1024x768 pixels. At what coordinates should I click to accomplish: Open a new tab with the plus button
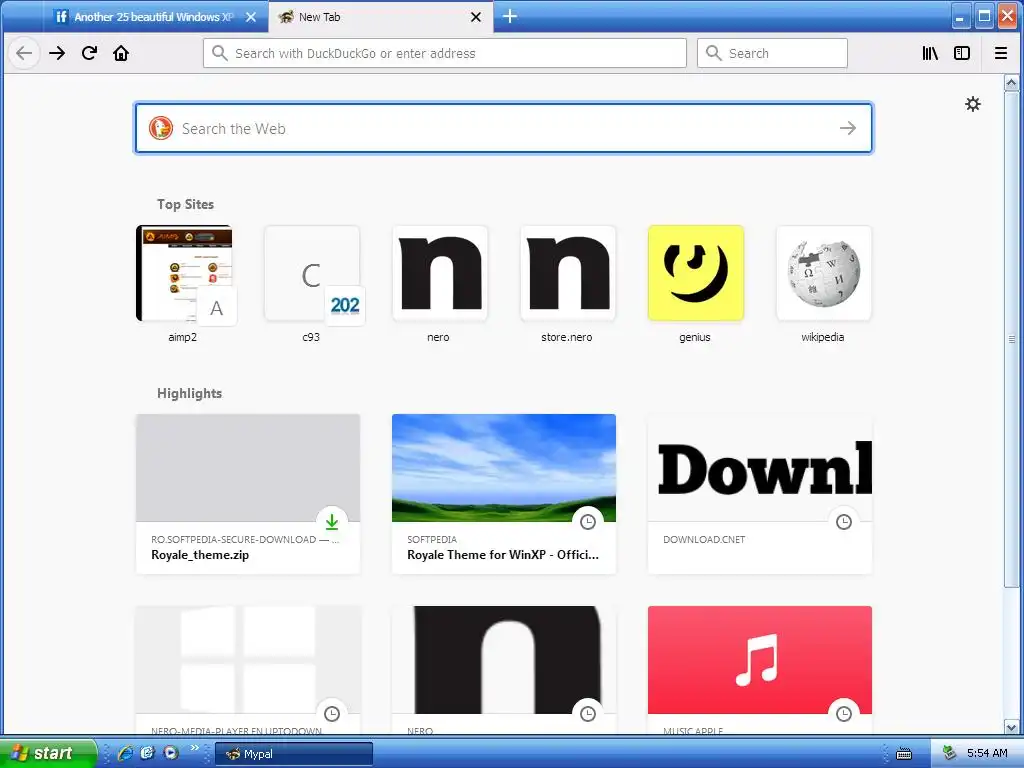coord(510,16)
